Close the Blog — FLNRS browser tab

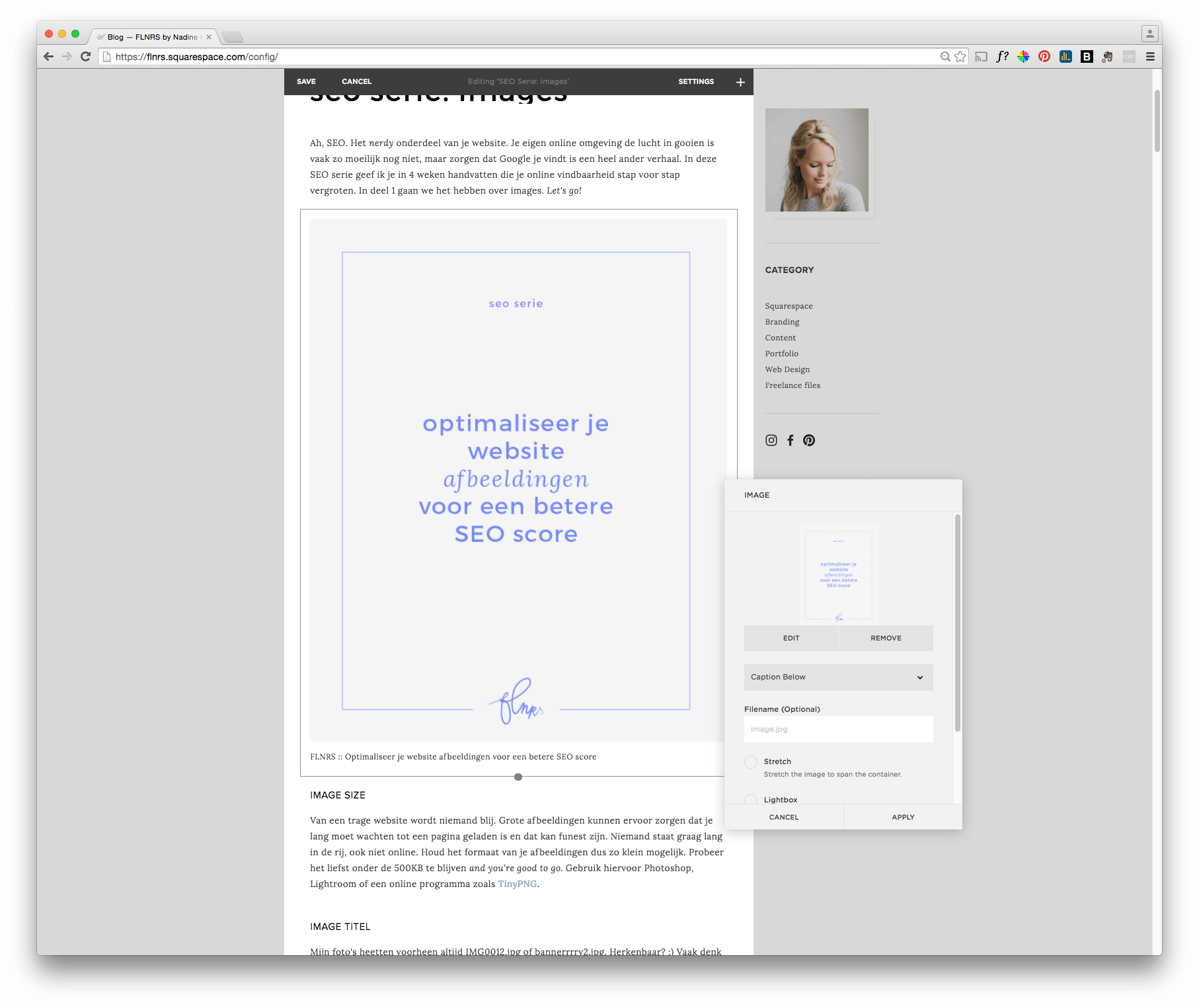209,37
